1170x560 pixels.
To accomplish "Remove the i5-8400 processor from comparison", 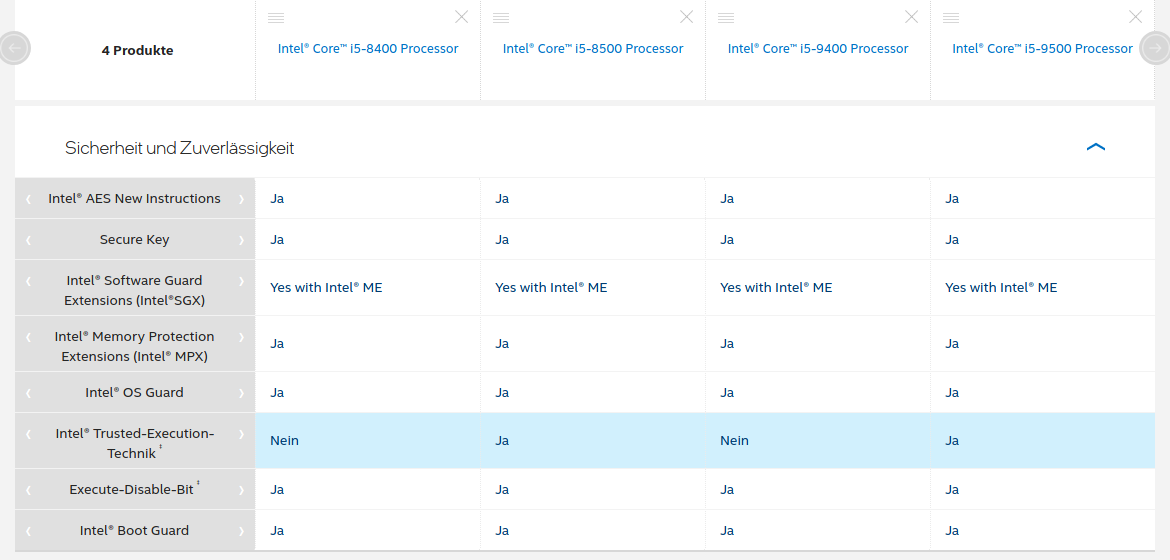I will click(462, 16).
